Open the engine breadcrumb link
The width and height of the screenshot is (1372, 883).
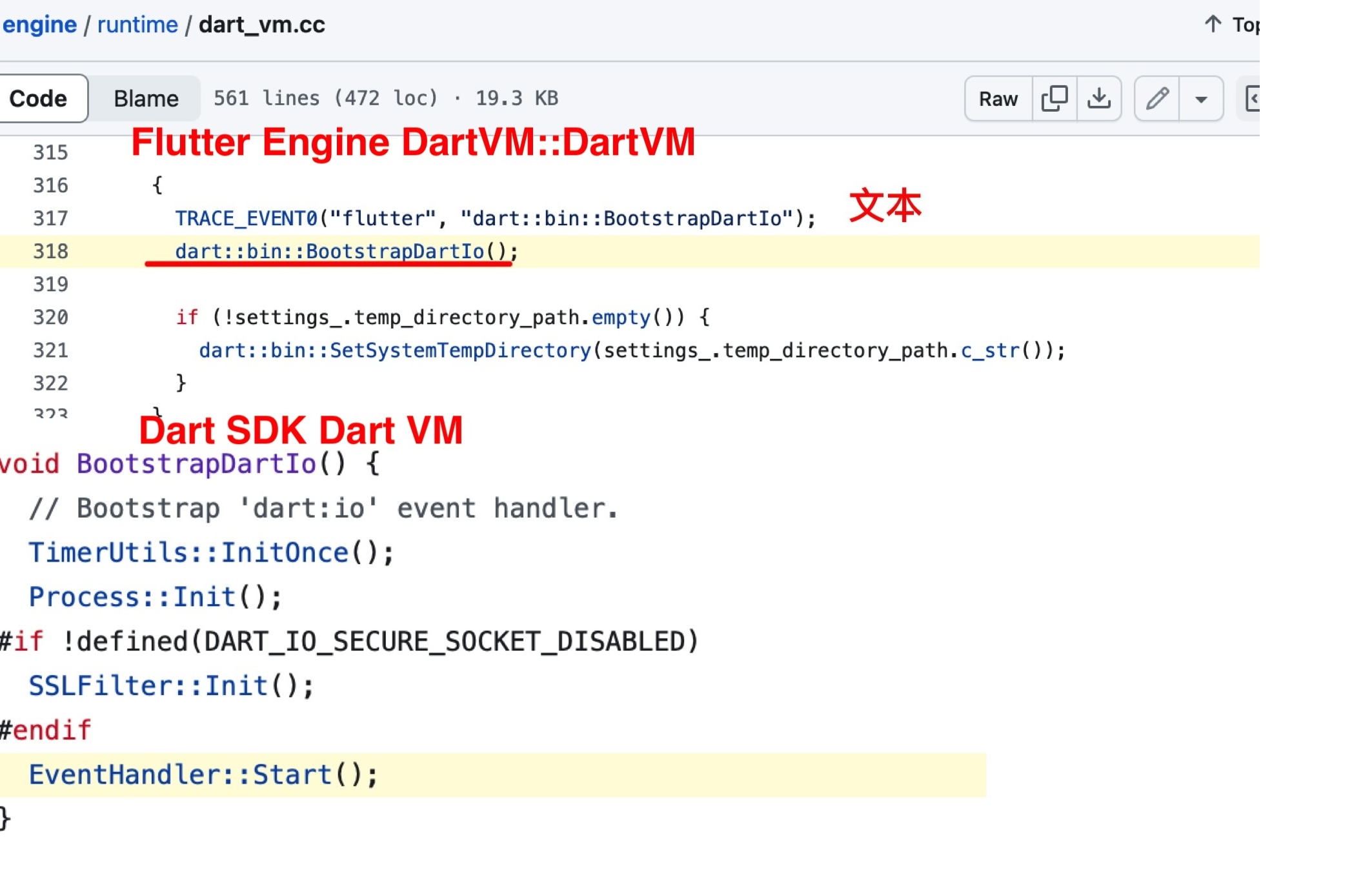[39, 25]
